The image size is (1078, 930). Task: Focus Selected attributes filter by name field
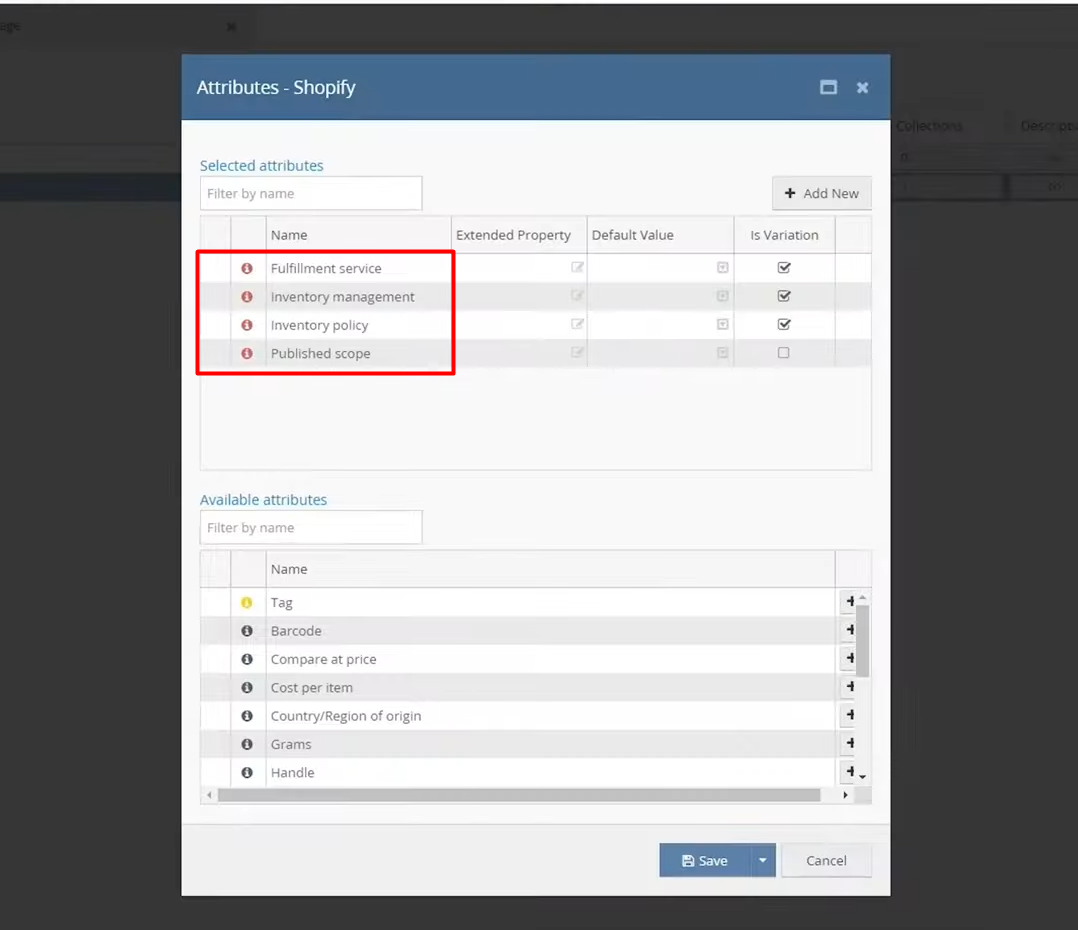tap(311, 194)
